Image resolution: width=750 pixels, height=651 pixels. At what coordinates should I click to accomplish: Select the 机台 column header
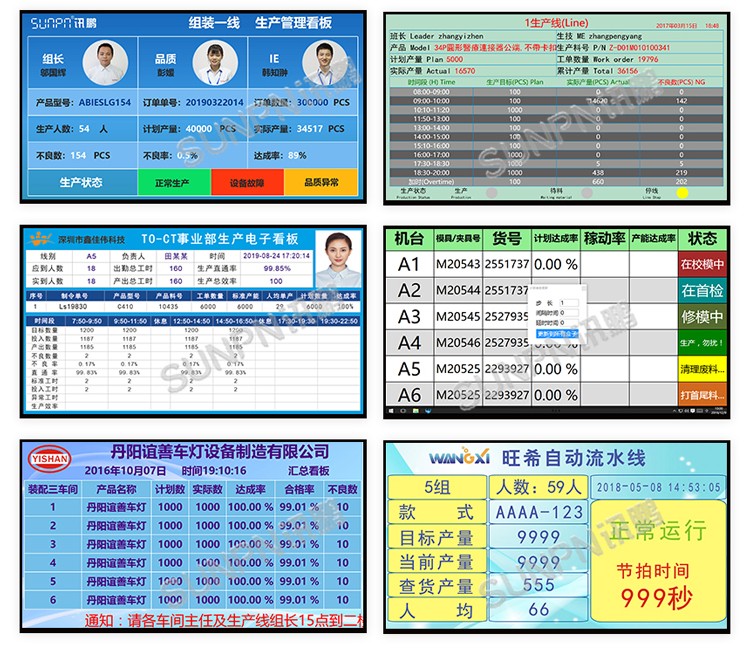pyautogui.click(x=408, y=239)
